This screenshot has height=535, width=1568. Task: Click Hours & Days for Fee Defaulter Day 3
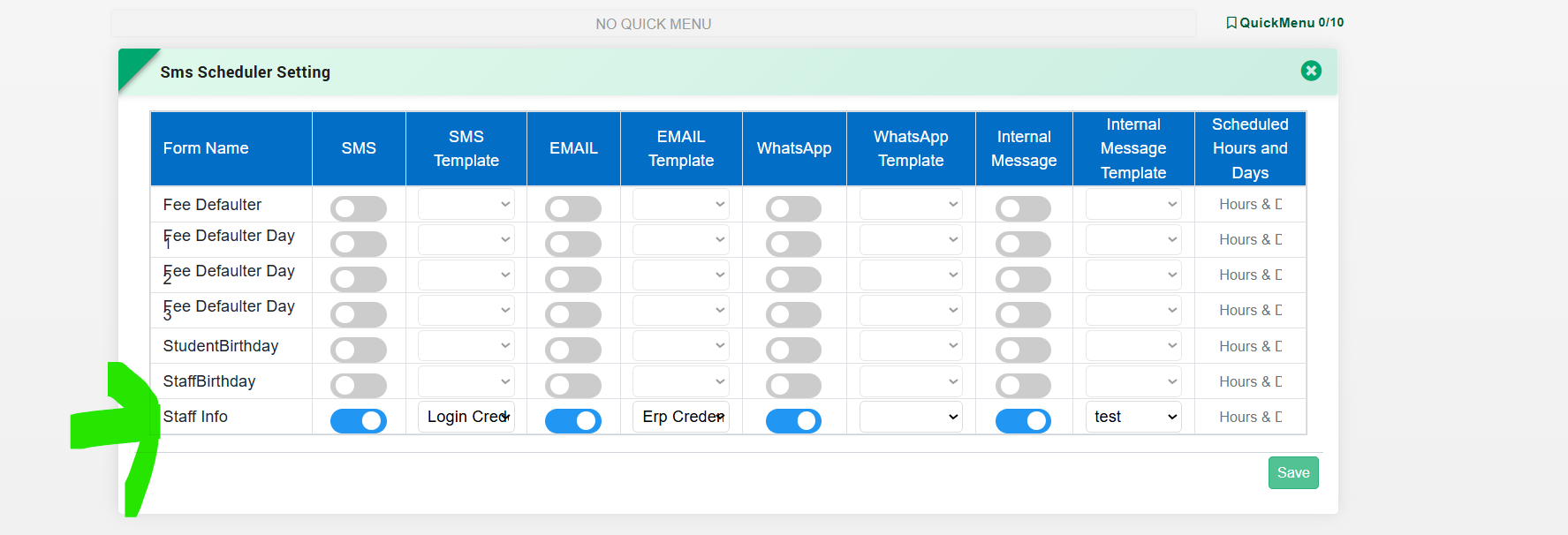coord(1250,310)
